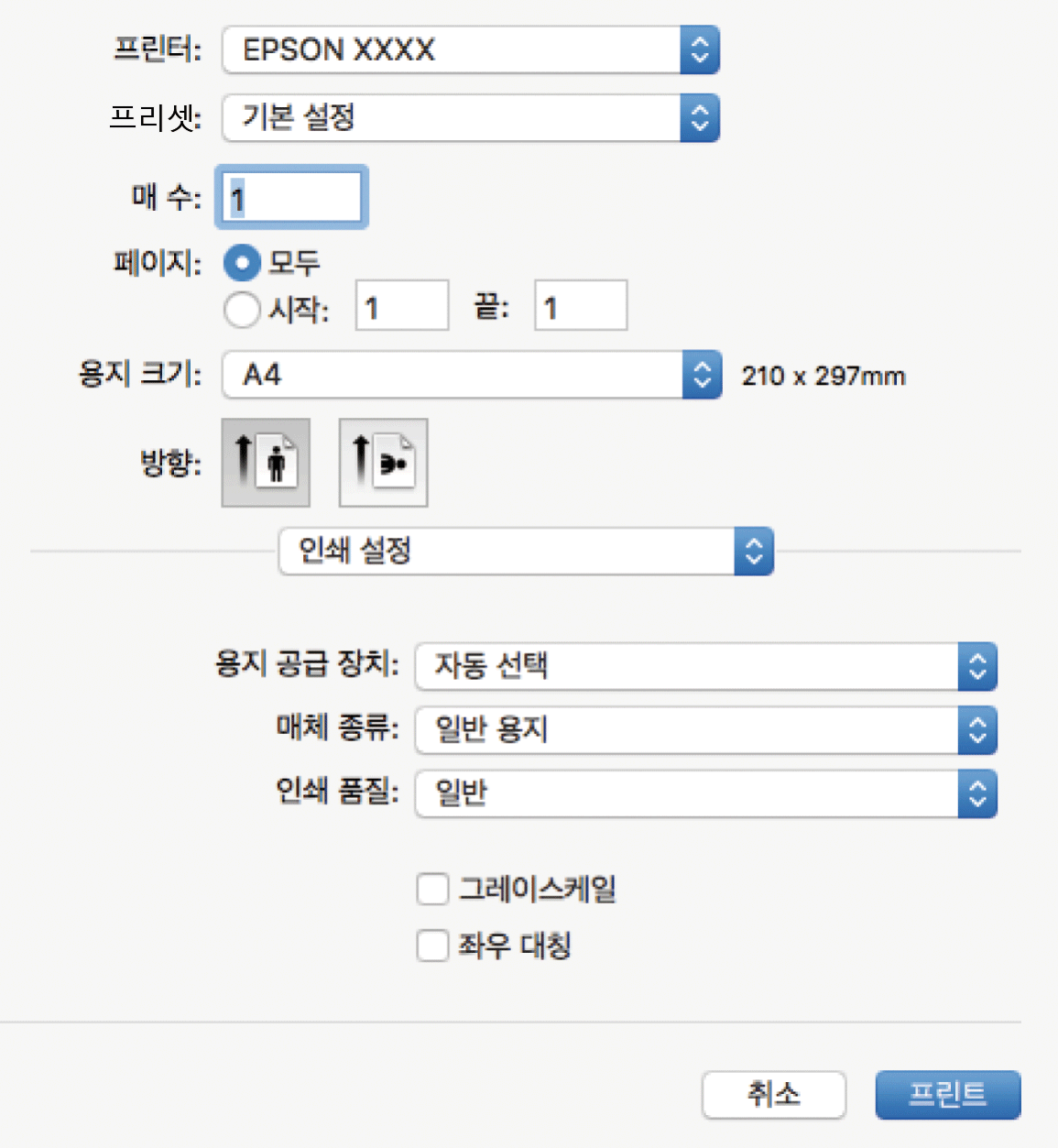This screenshot has height=1148, width=1058.
Task: Click the 시작 page number field
Action: [401, 306]
